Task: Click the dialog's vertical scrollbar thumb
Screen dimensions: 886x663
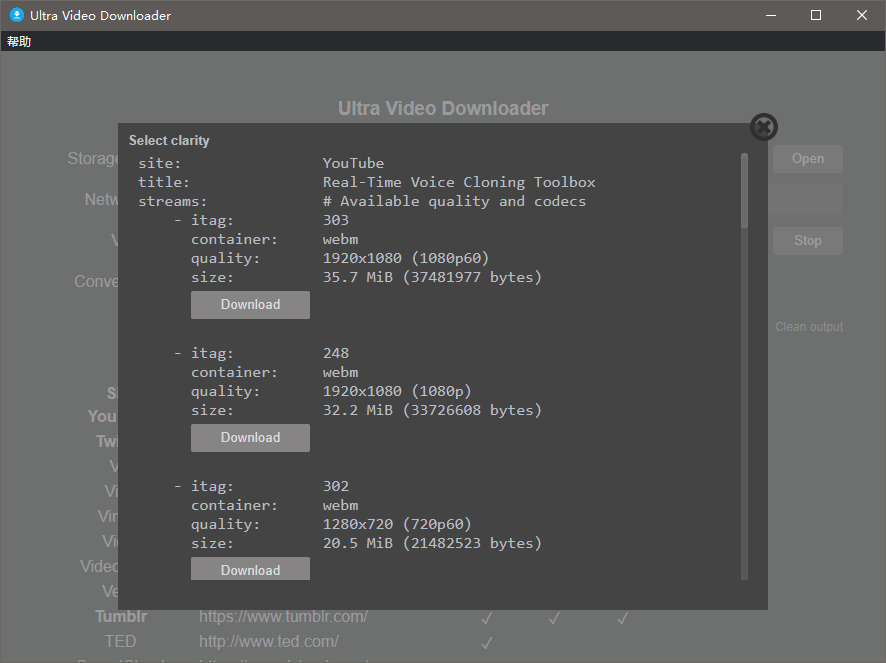Action: pos(744,190)
